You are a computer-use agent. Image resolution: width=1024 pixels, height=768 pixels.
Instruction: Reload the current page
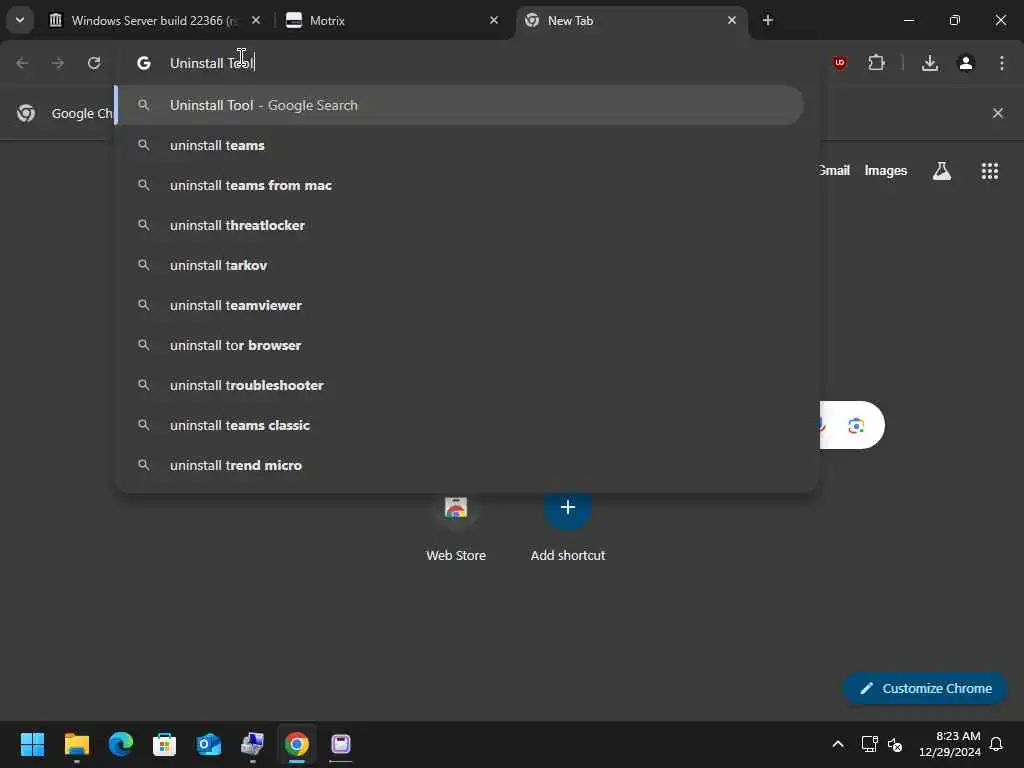pyautogui.click(x=94, y=63)
